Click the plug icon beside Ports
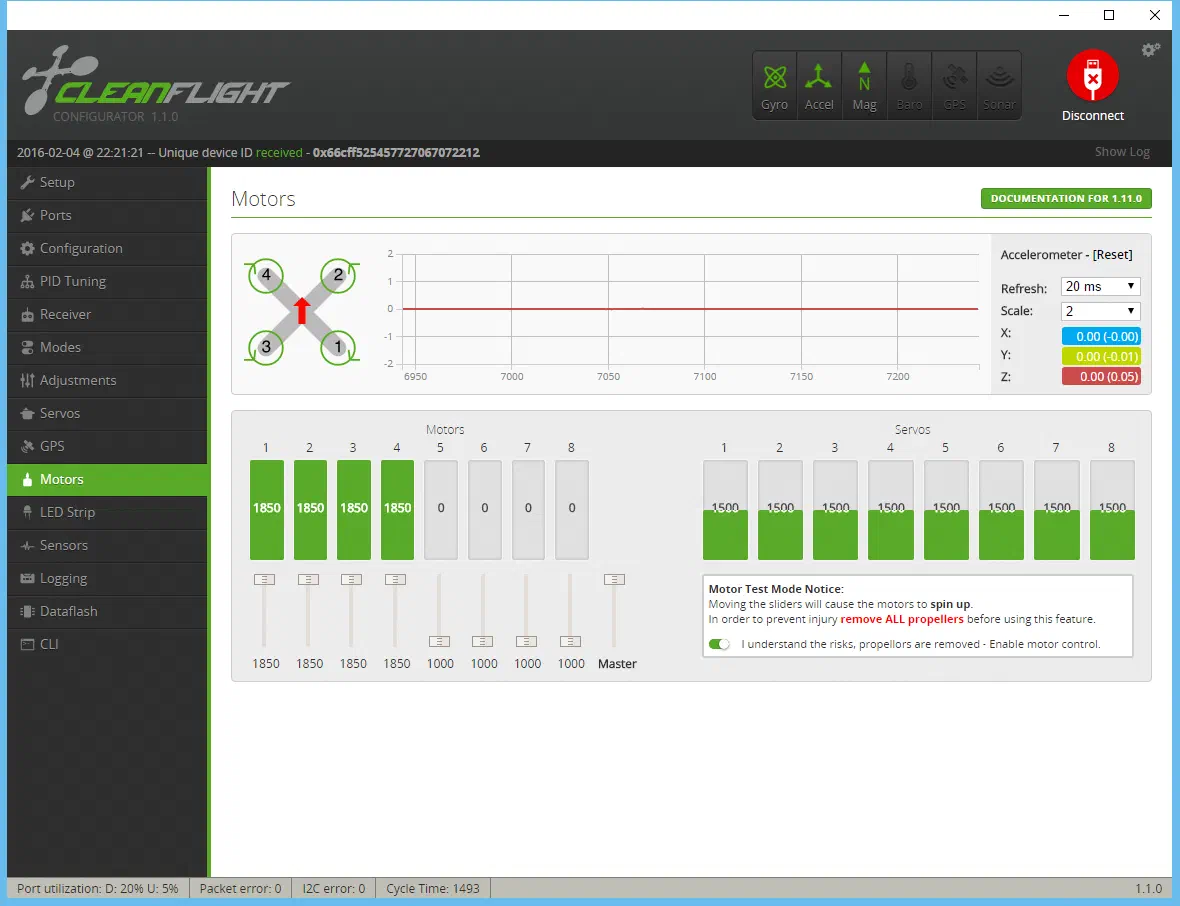The width and height of the screenshot is (1180, 906). pos(28,215)
